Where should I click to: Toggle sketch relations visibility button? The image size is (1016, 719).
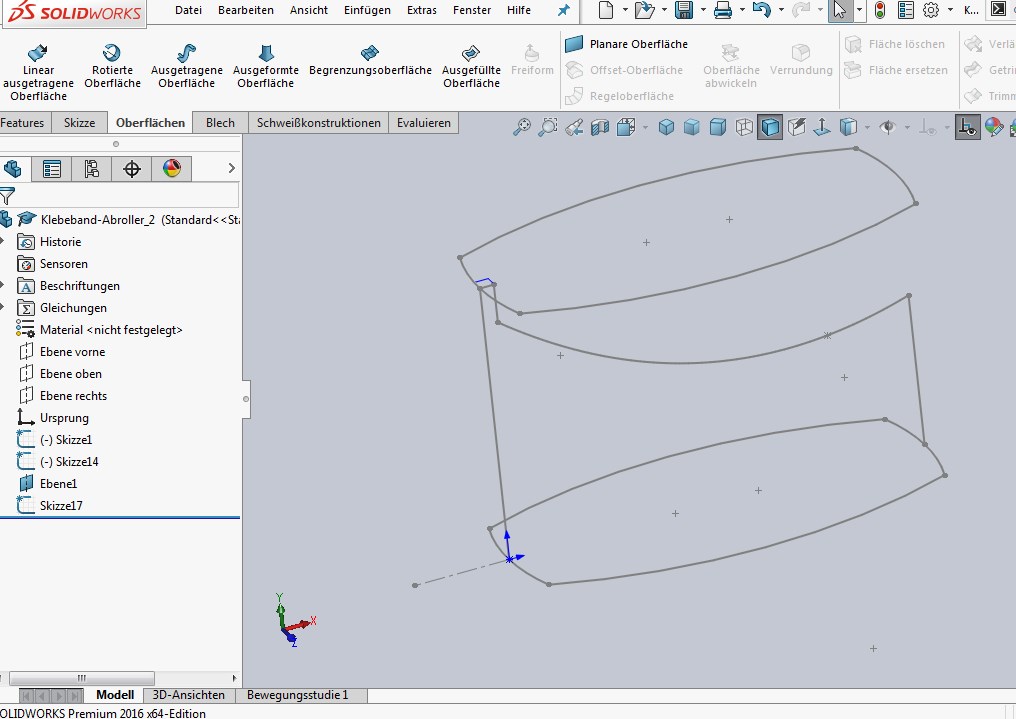point(967,127)
